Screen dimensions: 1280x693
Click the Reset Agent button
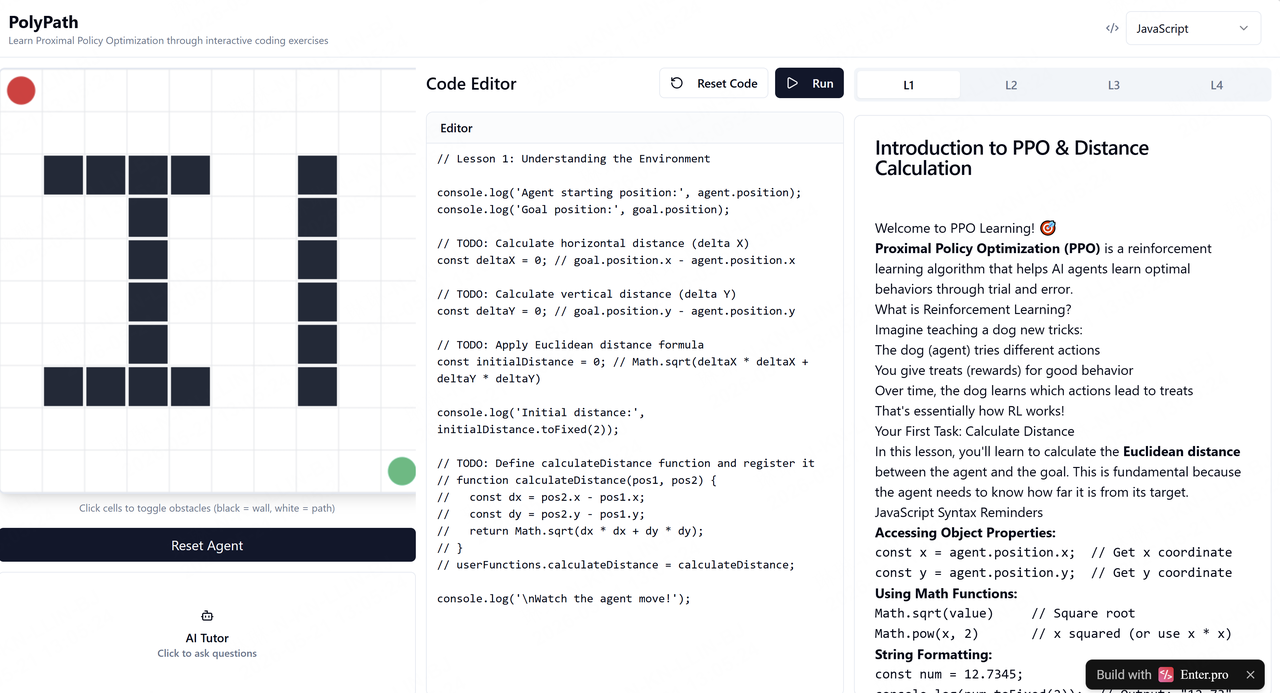click(x=208, y=545)
